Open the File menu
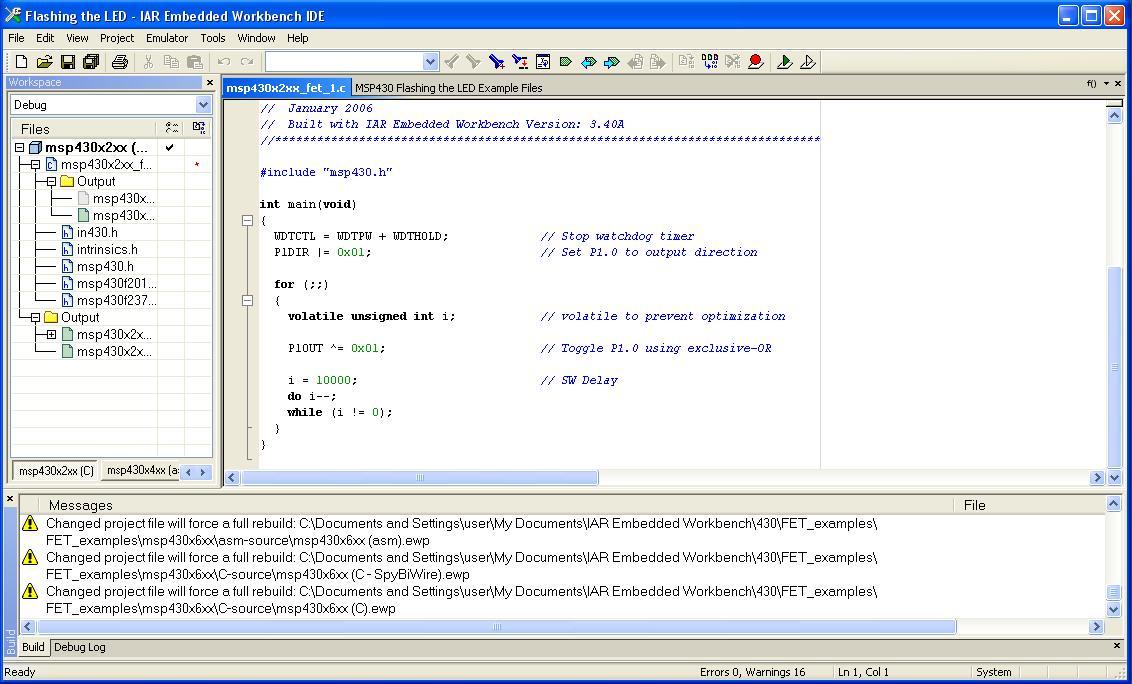Screen dimensions: 1132x684 tap(16, 38)
